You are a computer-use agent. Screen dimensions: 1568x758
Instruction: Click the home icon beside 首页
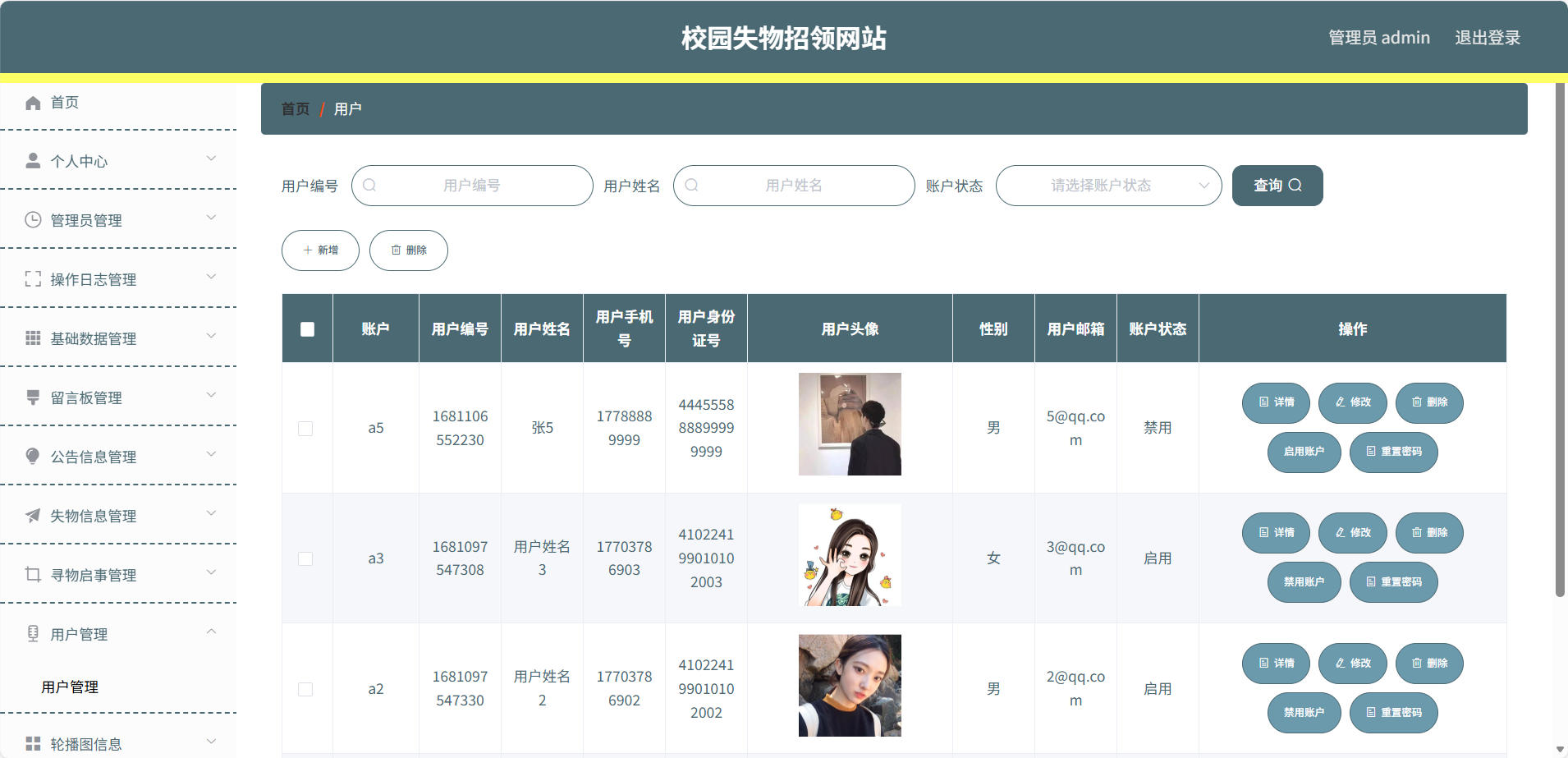(33, 103)
